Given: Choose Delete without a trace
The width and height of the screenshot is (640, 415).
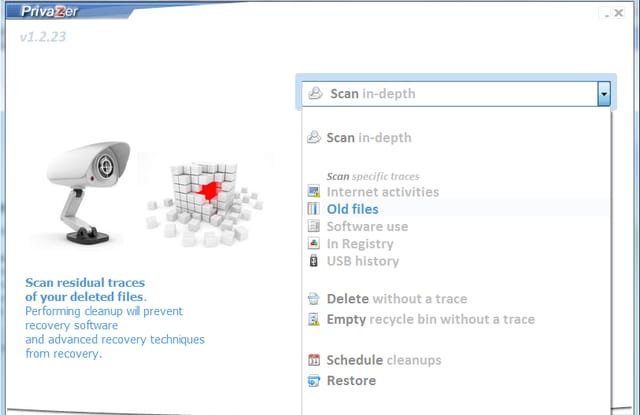Looking at the screenshot, I should coord(397,299).
